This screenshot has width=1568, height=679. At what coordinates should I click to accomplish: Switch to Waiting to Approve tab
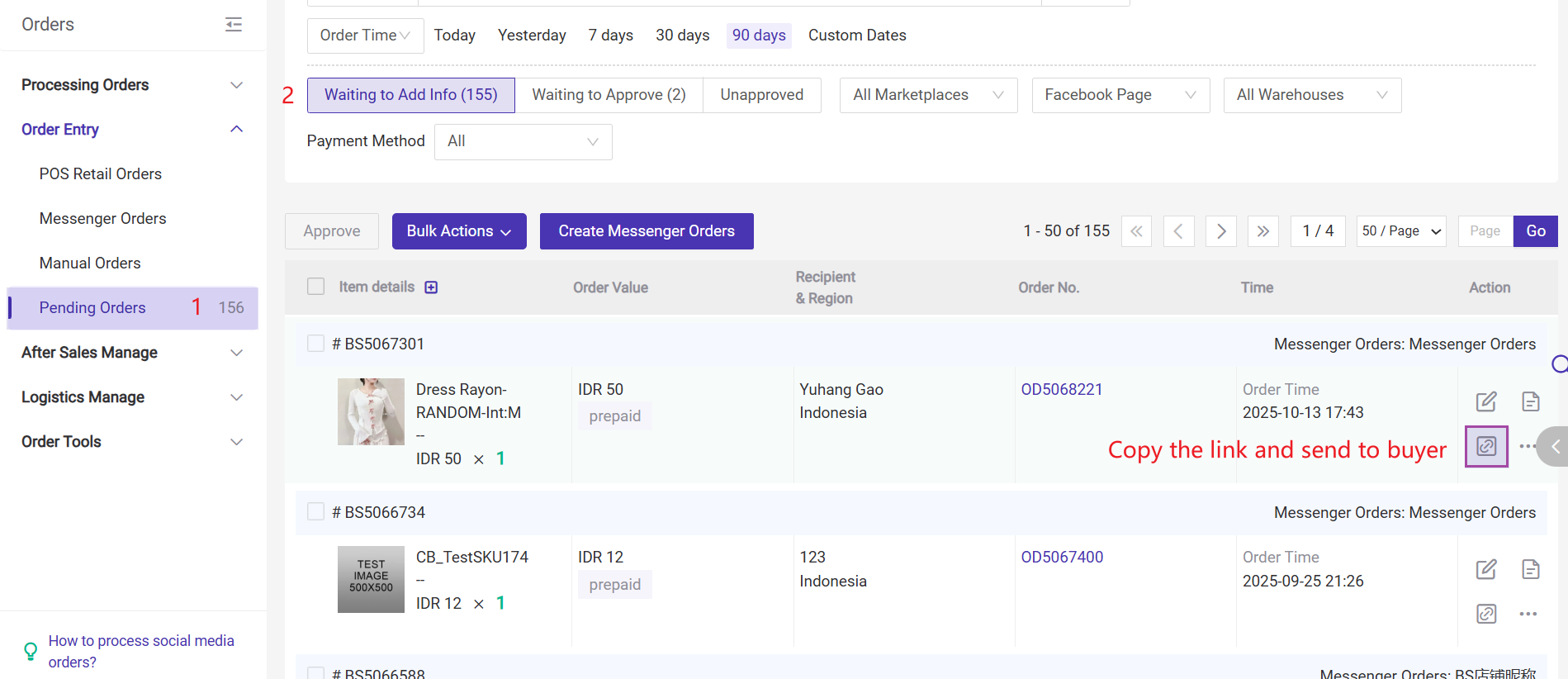(x=609, y=95)
